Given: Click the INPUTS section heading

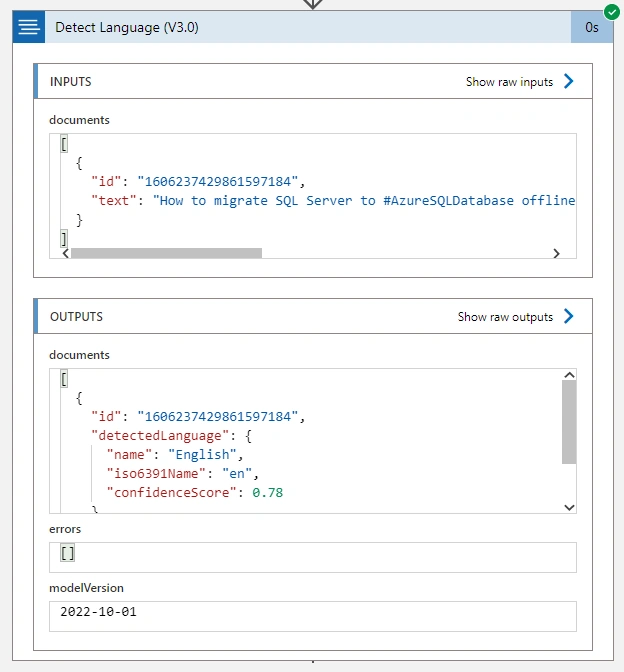Looking at the screenshot, I should [x=71, y=82].
